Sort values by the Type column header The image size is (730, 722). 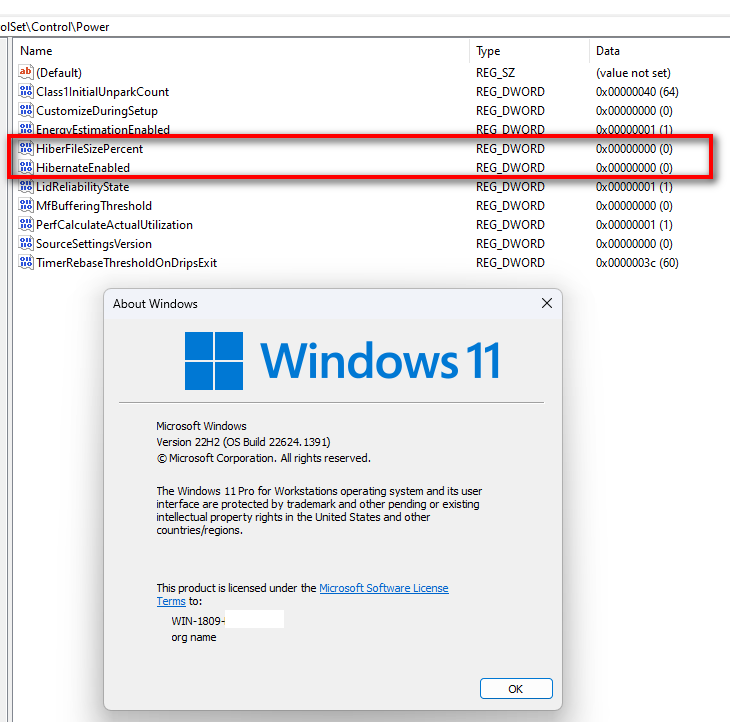529,51
